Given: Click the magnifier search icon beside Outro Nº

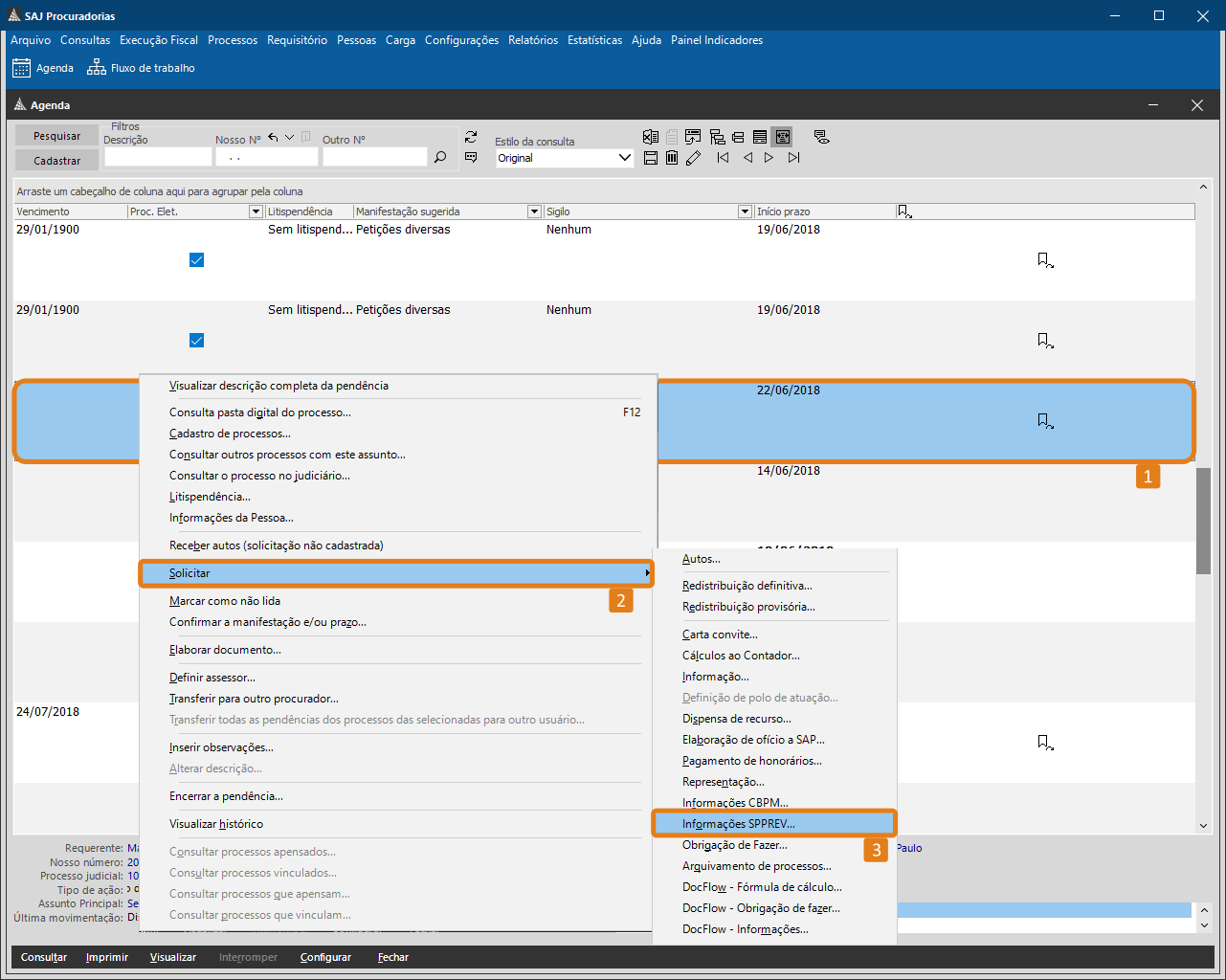Looking at the screenshot, I should [440, 157].
